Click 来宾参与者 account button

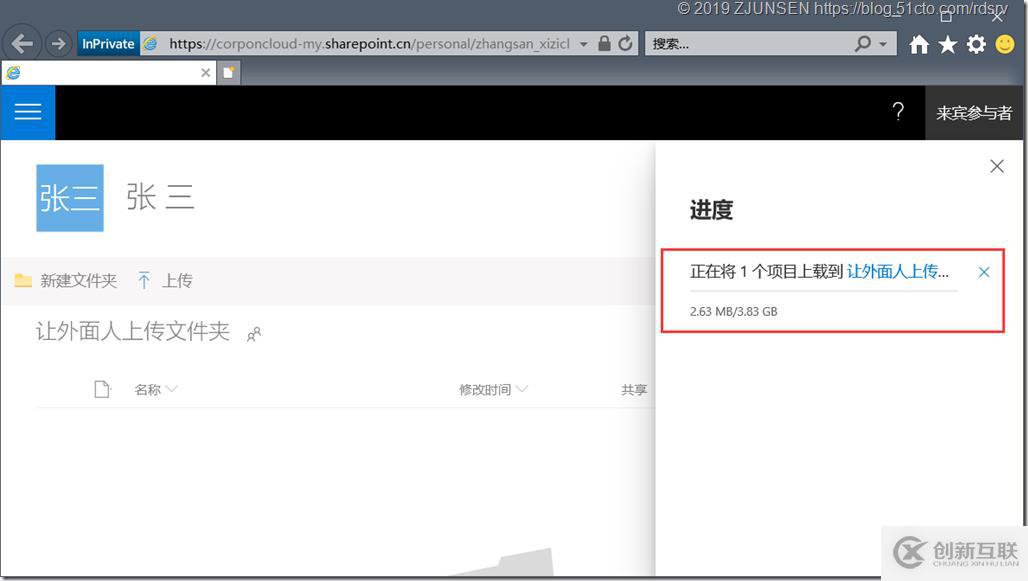pos(974,113)
